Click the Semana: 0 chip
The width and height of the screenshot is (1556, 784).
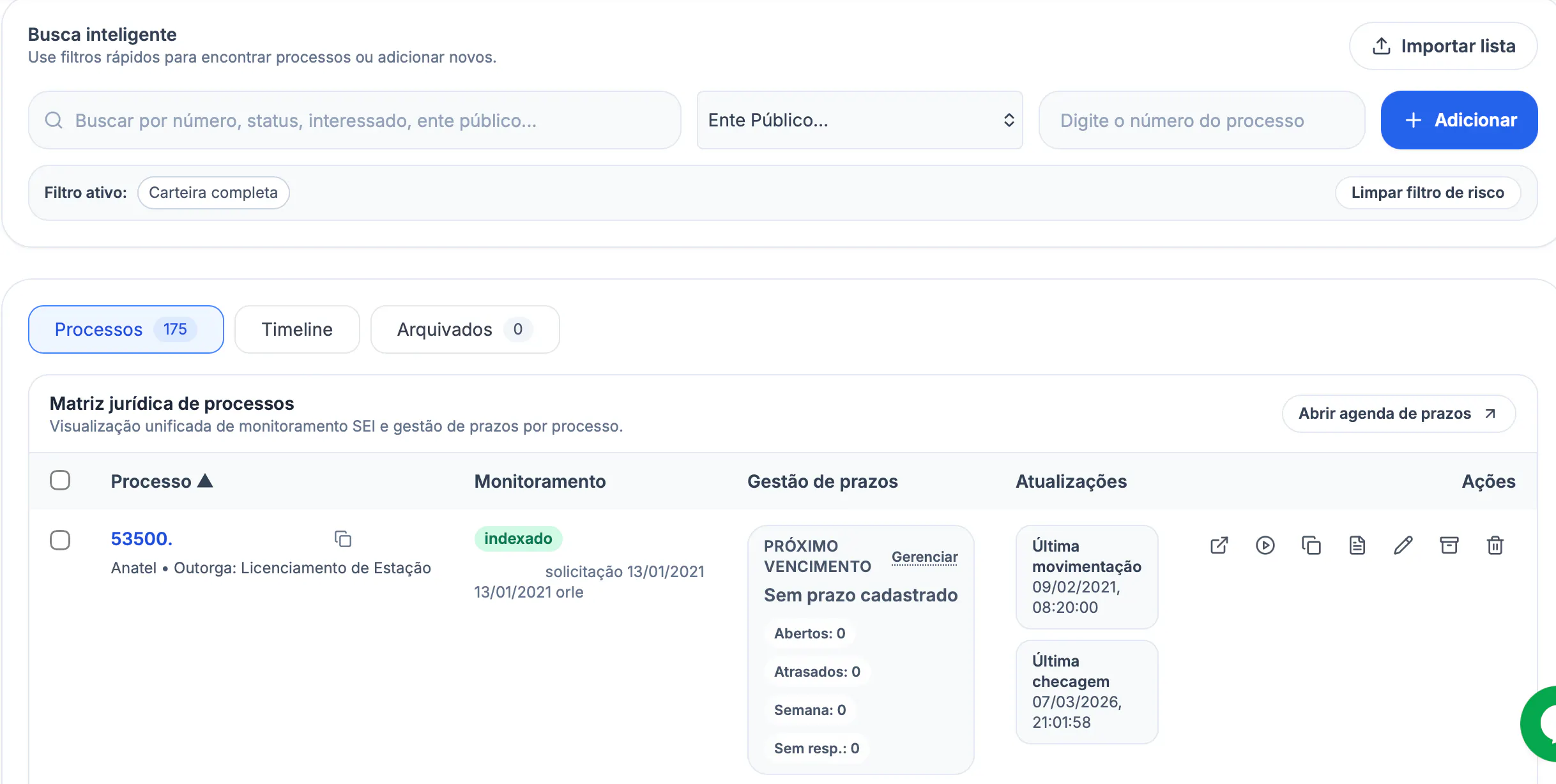click(x=810, y=710)
